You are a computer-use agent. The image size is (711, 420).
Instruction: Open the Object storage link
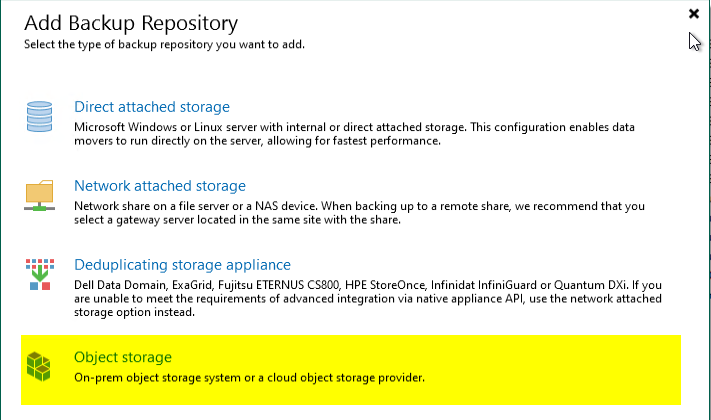pyautogui.click(x=123, y=357)
